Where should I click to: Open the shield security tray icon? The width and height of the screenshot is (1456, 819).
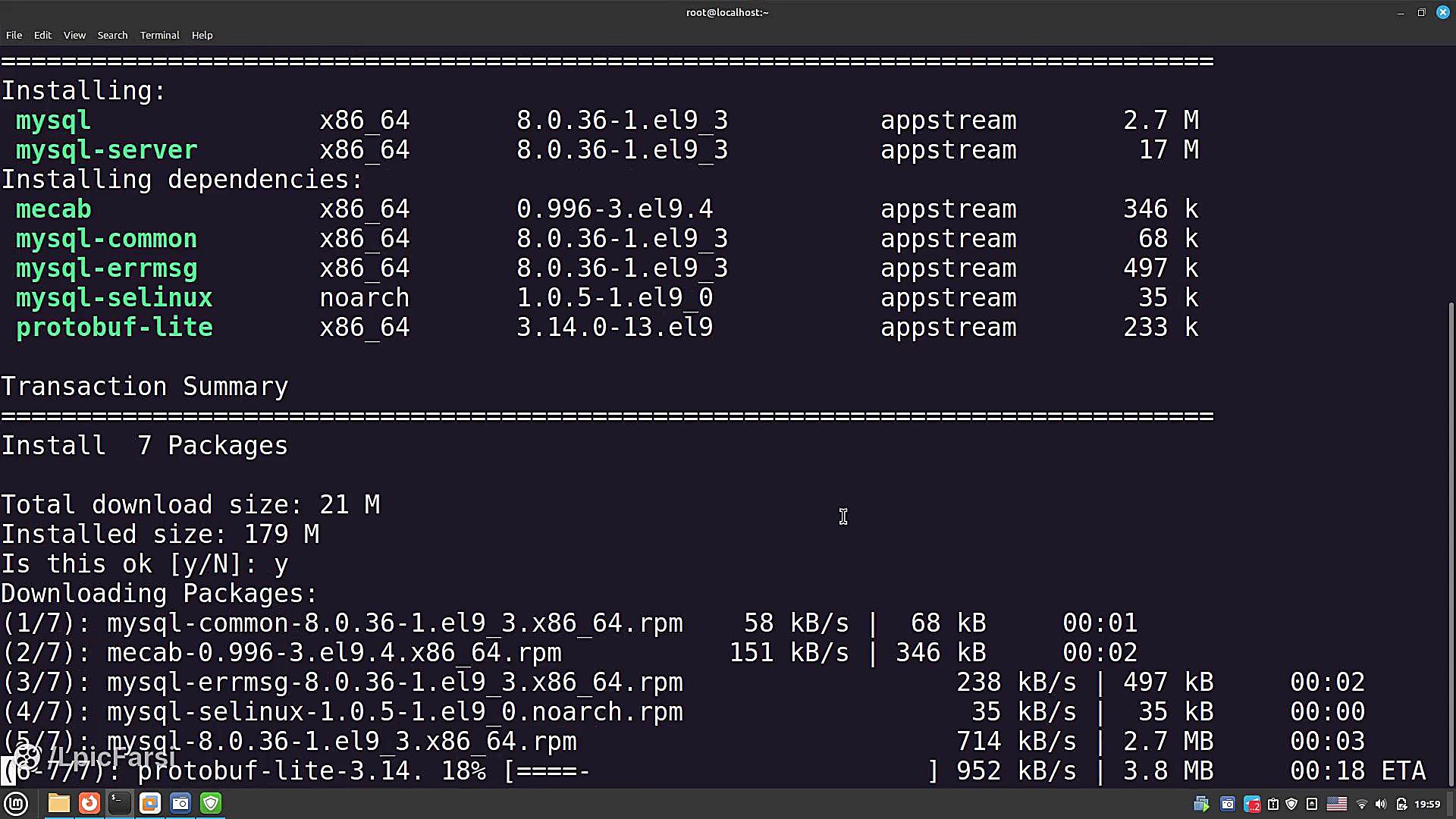pyautogui.click(x=1291, y=804)
